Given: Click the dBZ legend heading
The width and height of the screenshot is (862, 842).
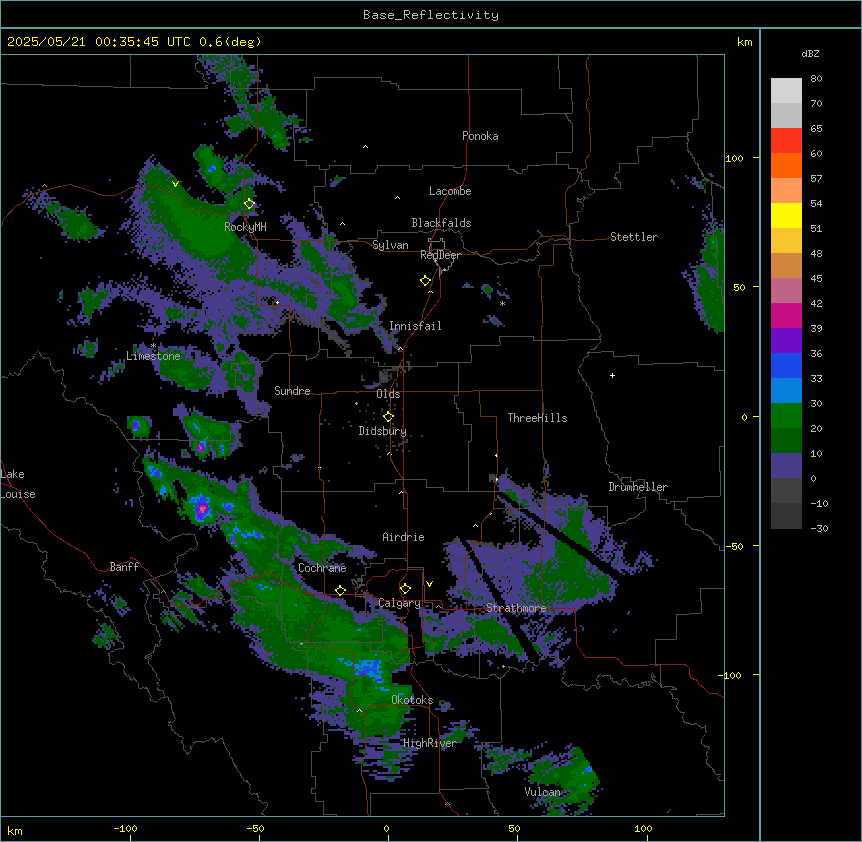Looking at the screenshot, I should (810, 53).
